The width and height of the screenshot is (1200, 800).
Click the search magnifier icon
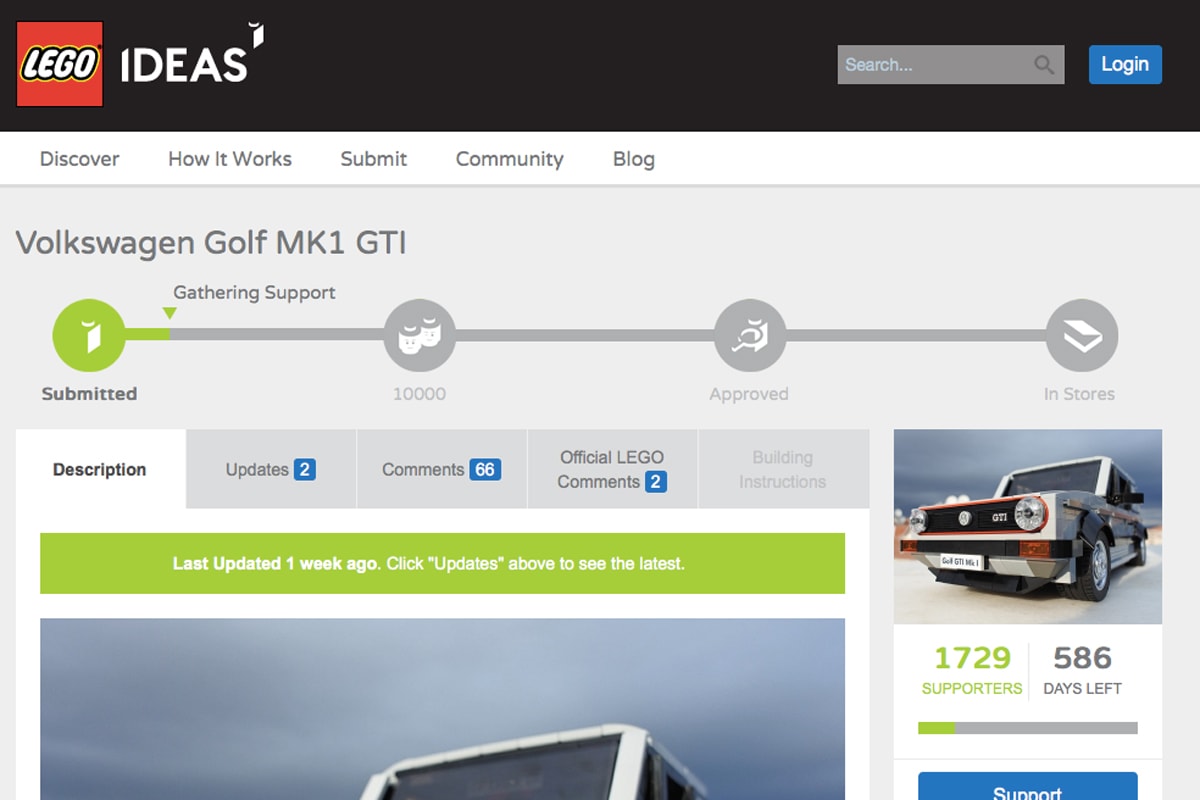point(1044,65)
